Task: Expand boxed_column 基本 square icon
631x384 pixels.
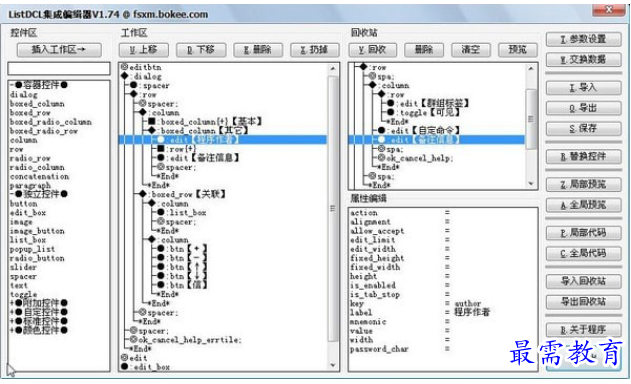Action: (x=151, y=121)
